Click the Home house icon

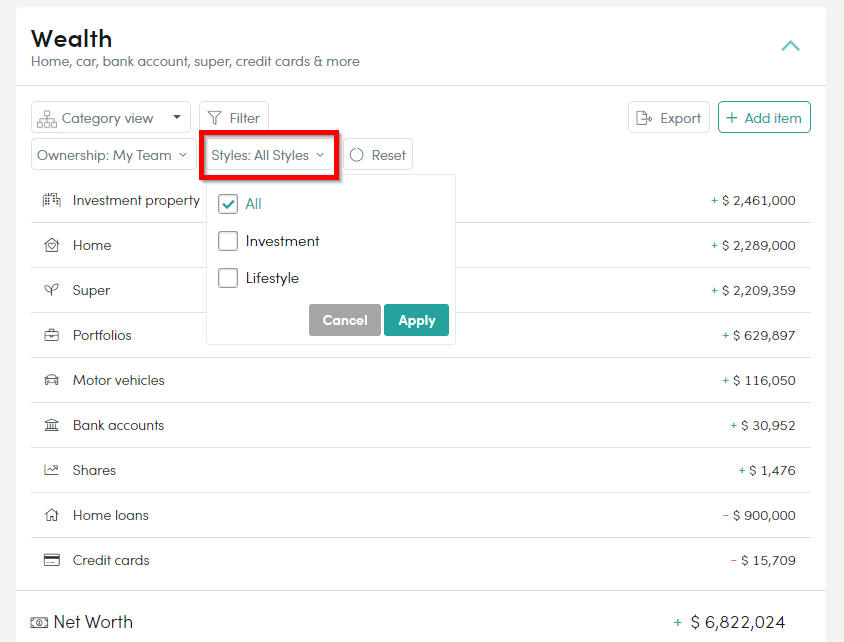(52, 245)
